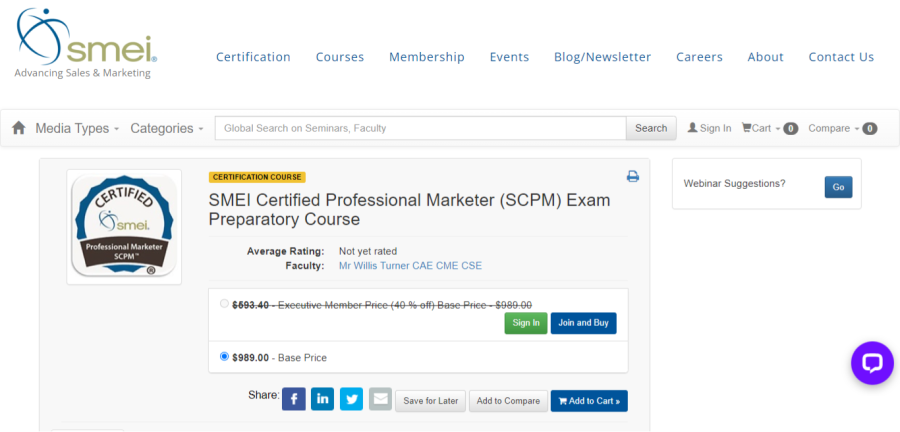This screenshot has width=900, height=432.
Task: Open the Membership menu
Action: [x=427, y=57]
